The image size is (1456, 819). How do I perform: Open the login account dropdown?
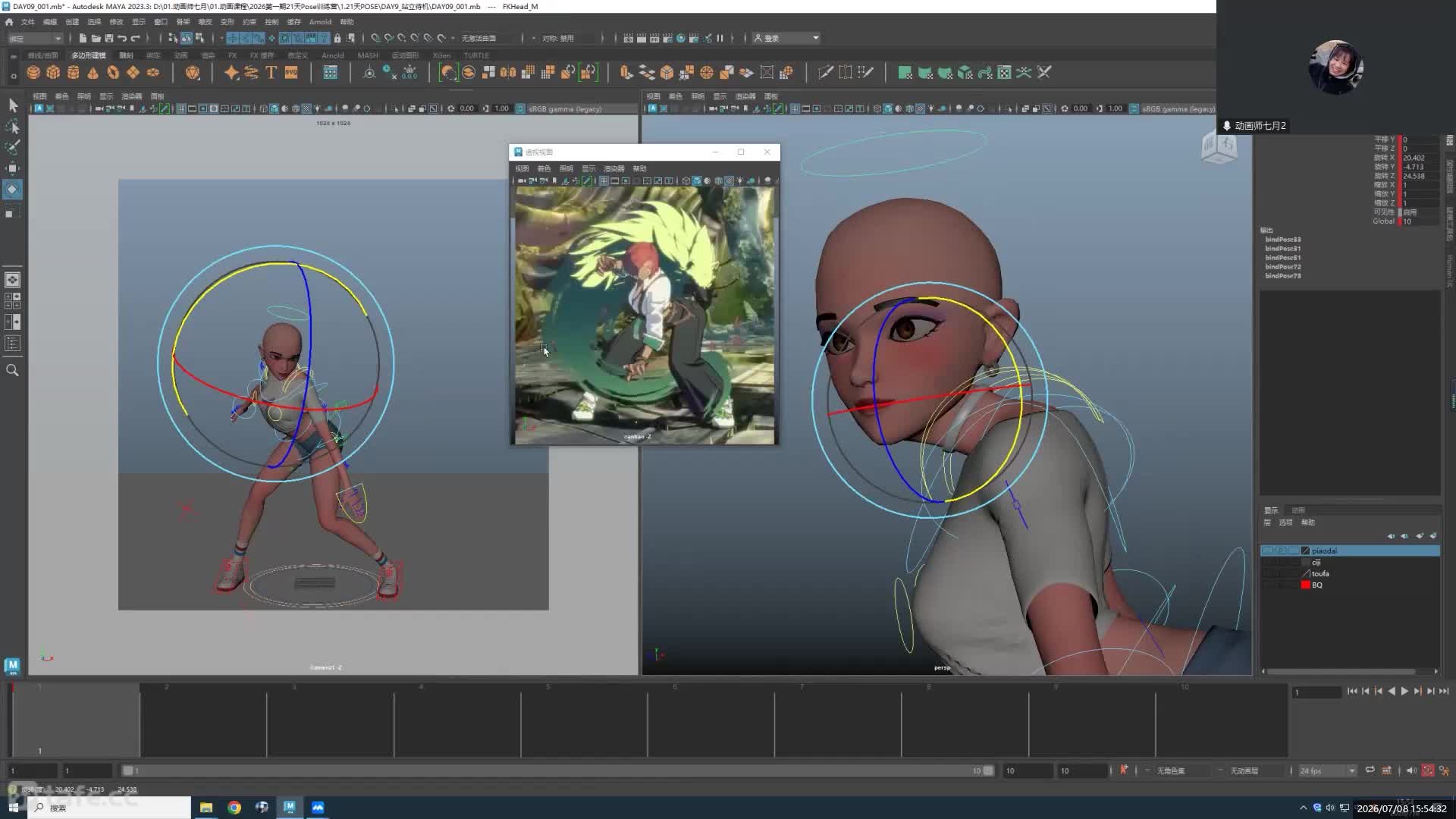point(786,38)
